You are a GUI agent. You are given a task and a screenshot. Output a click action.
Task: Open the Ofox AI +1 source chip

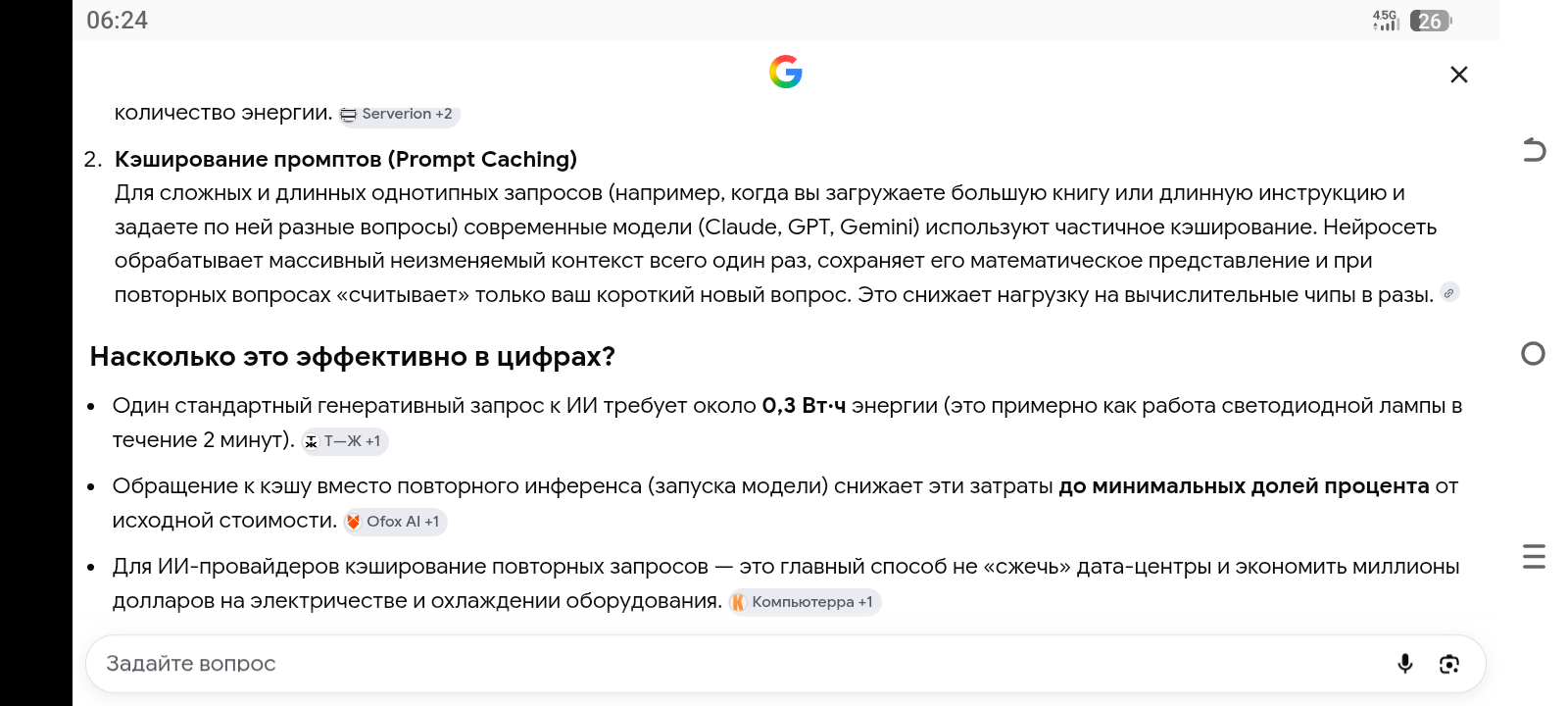click(x=395, y=522)
